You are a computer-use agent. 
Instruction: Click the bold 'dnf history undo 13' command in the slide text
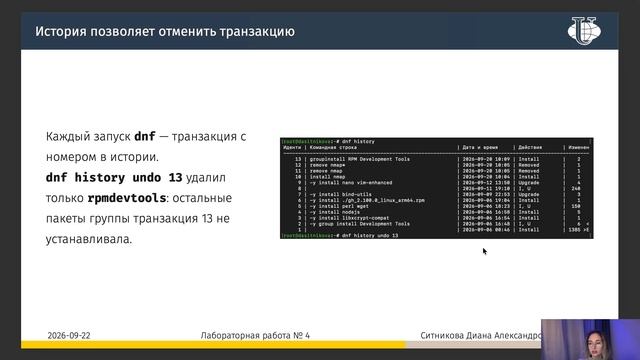coord(114,178)
